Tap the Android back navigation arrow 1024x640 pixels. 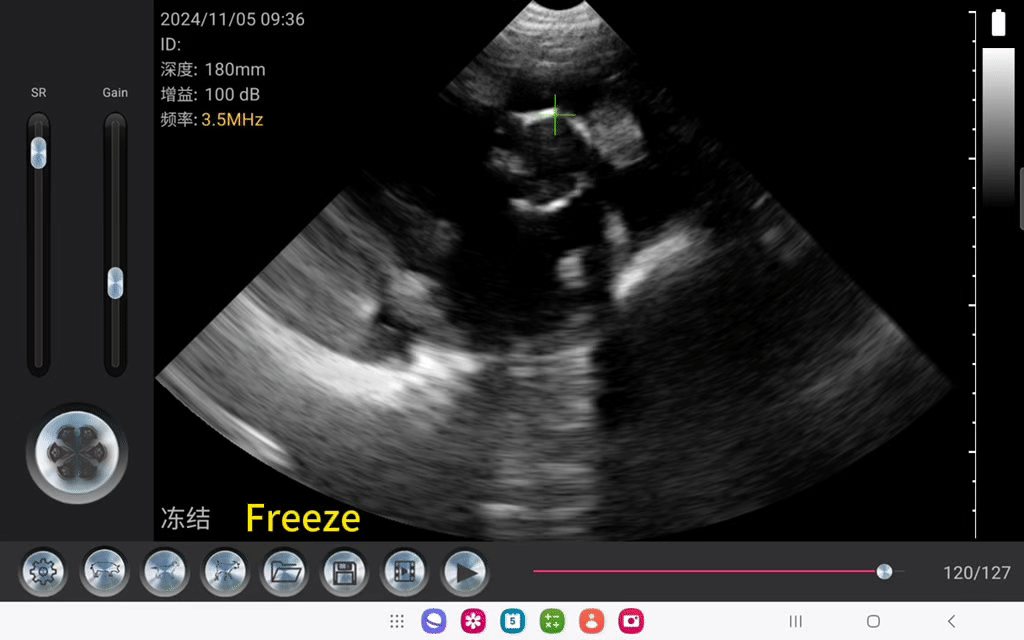tap(951, 621)
